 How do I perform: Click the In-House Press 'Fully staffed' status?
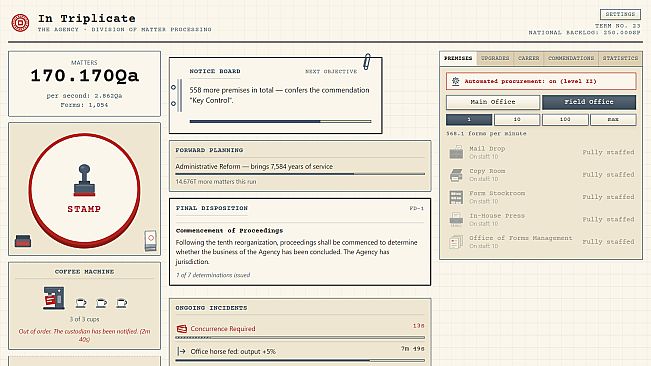click(x=608, y=219)
